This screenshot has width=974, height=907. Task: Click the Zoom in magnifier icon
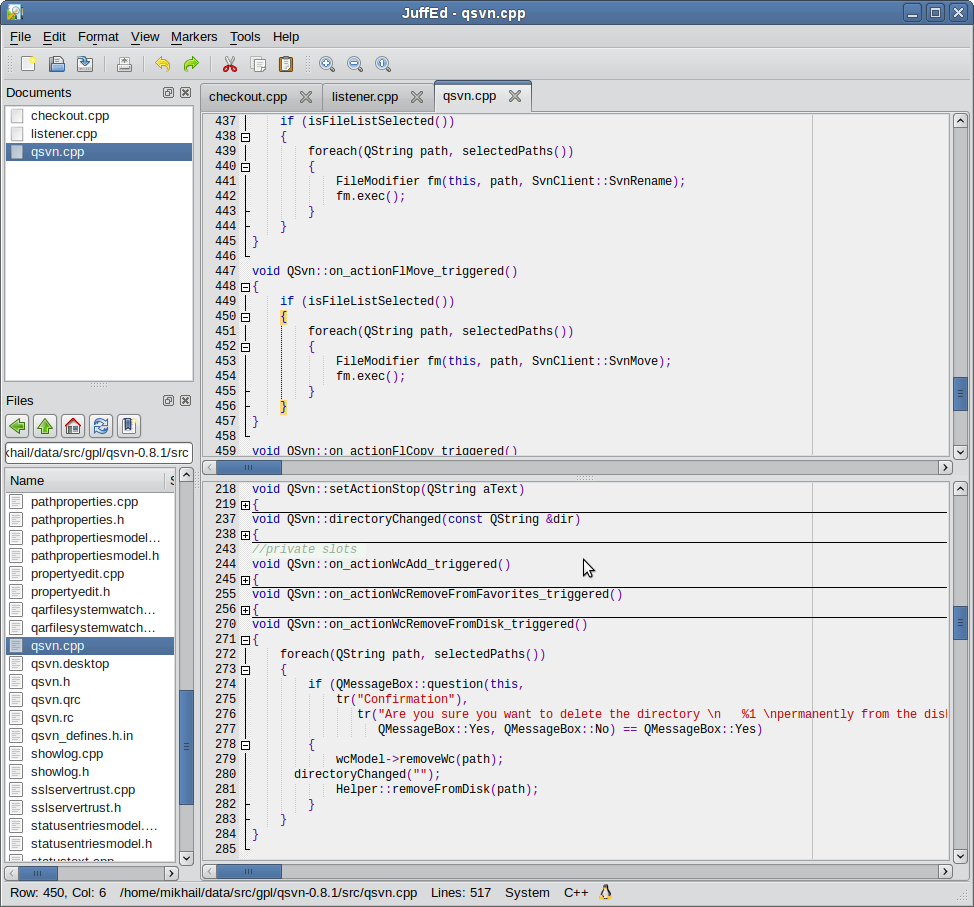(327, 64)
